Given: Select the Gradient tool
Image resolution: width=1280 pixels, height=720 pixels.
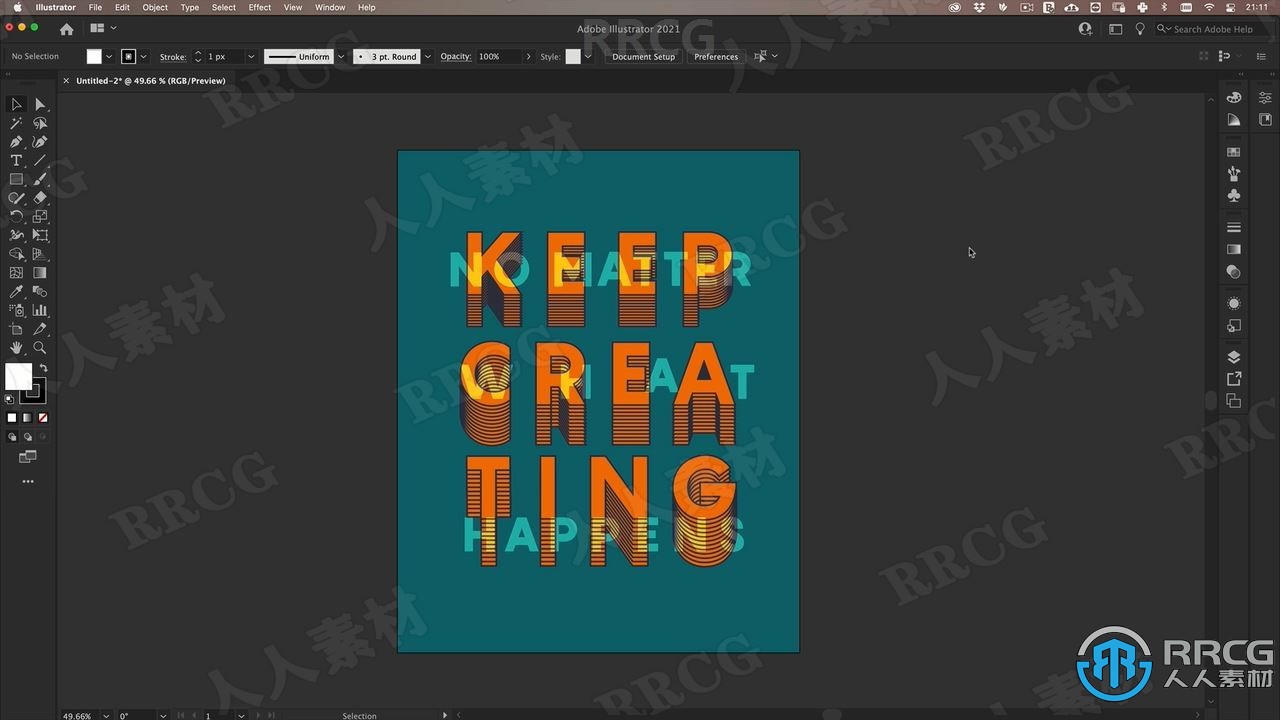Looking at the screenshot, I should tap(40, 272).
